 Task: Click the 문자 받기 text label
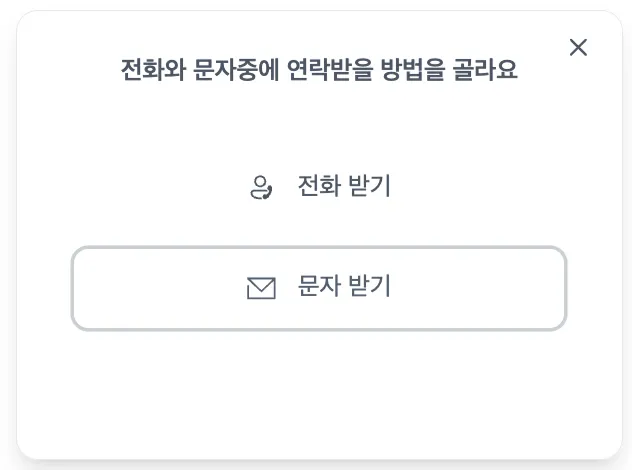[x=343, y=287]
